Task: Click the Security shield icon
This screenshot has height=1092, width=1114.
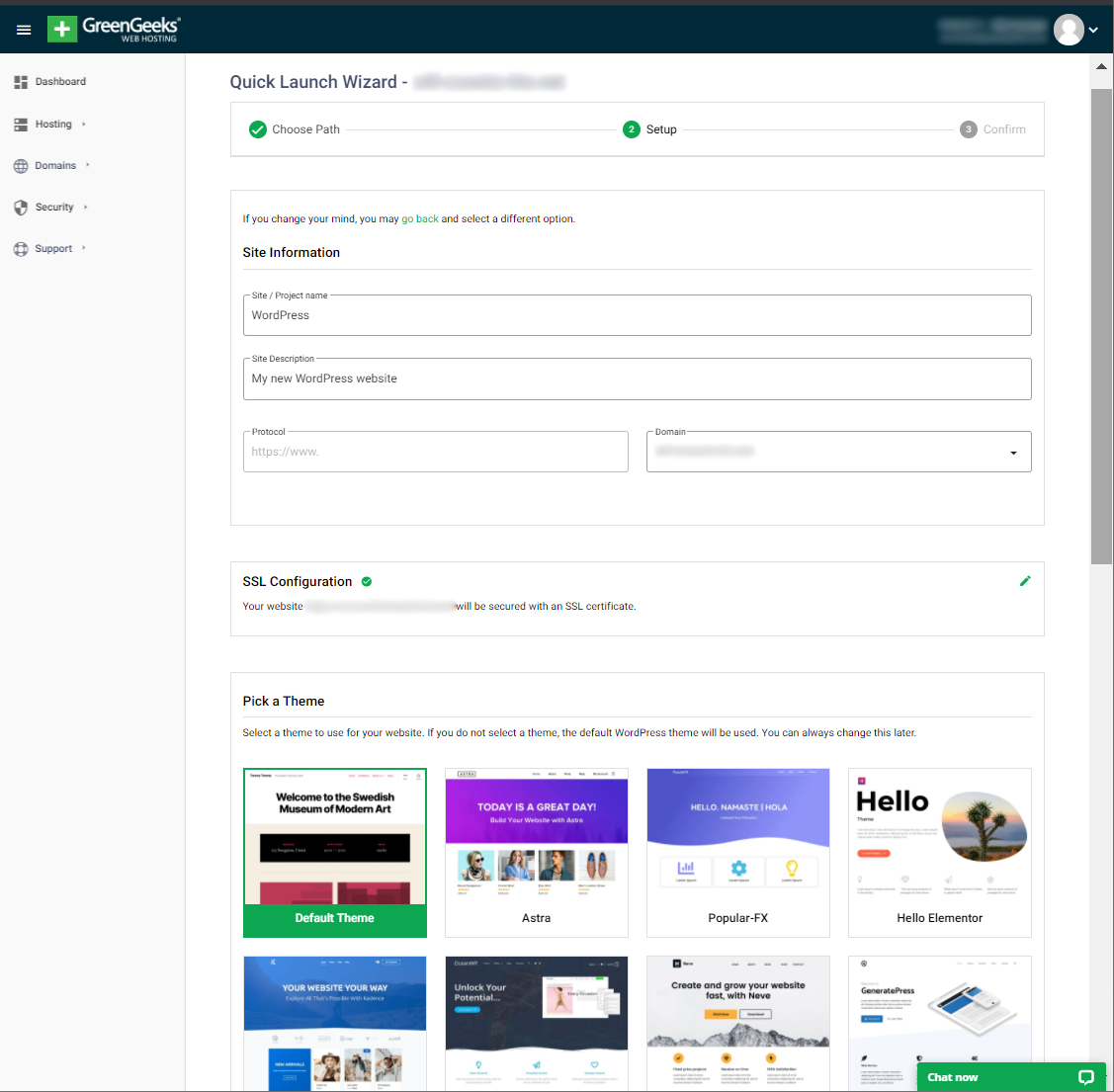Action: [x=21, y=208]
